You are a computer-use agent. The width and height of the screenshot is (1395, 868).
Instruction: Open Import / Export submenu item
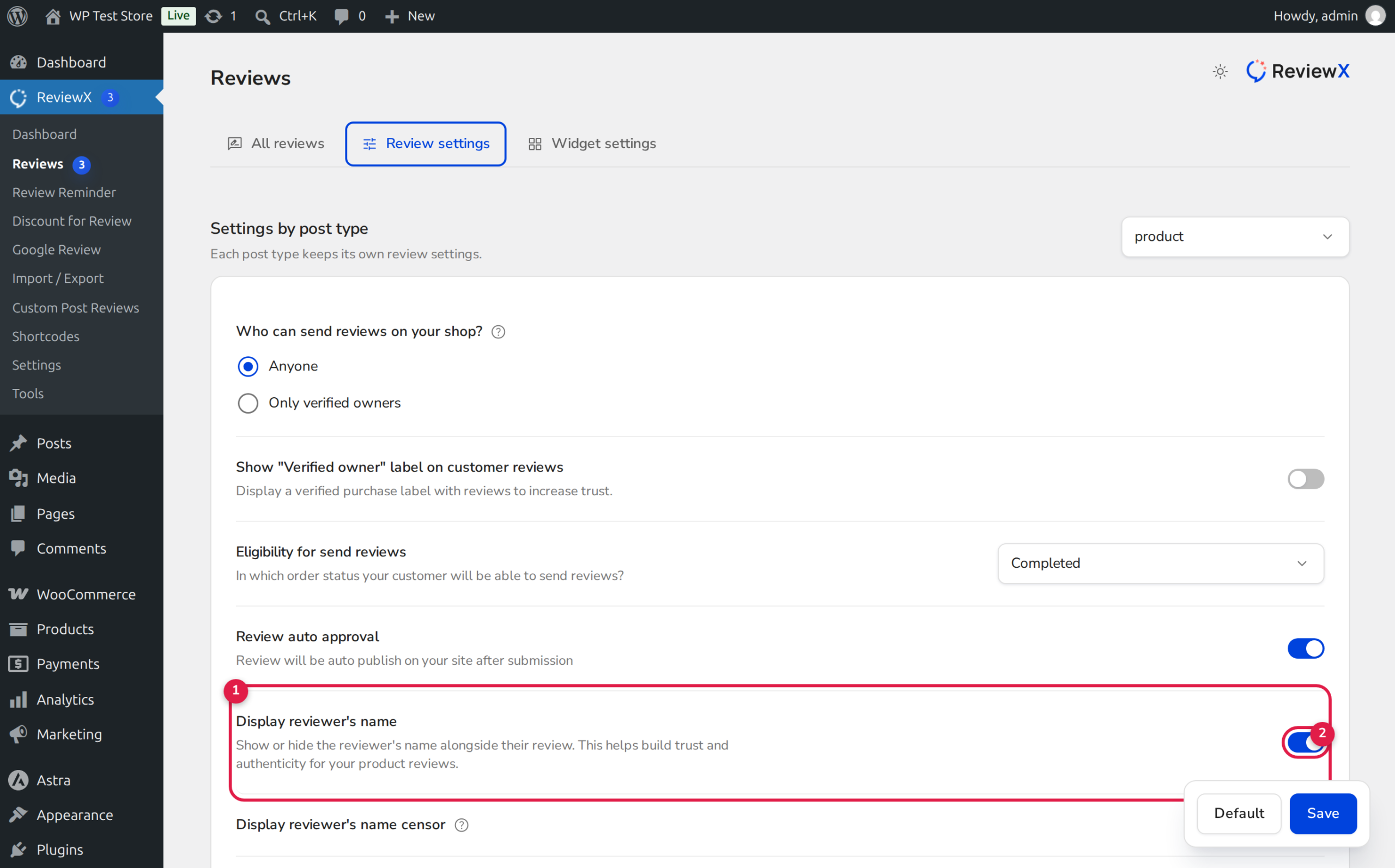click(58, 278)
